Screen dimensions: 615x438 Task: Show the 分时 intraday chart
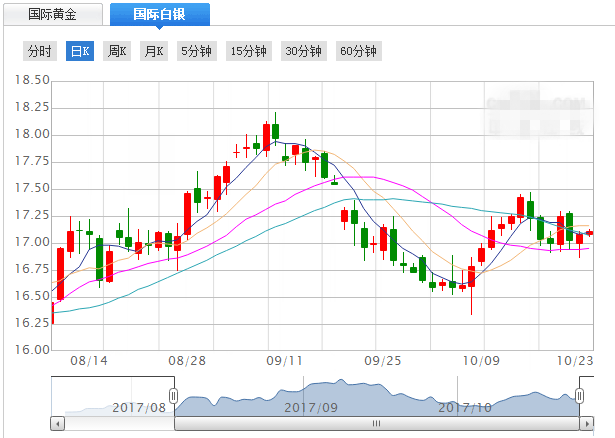click(x=40, y=51)
